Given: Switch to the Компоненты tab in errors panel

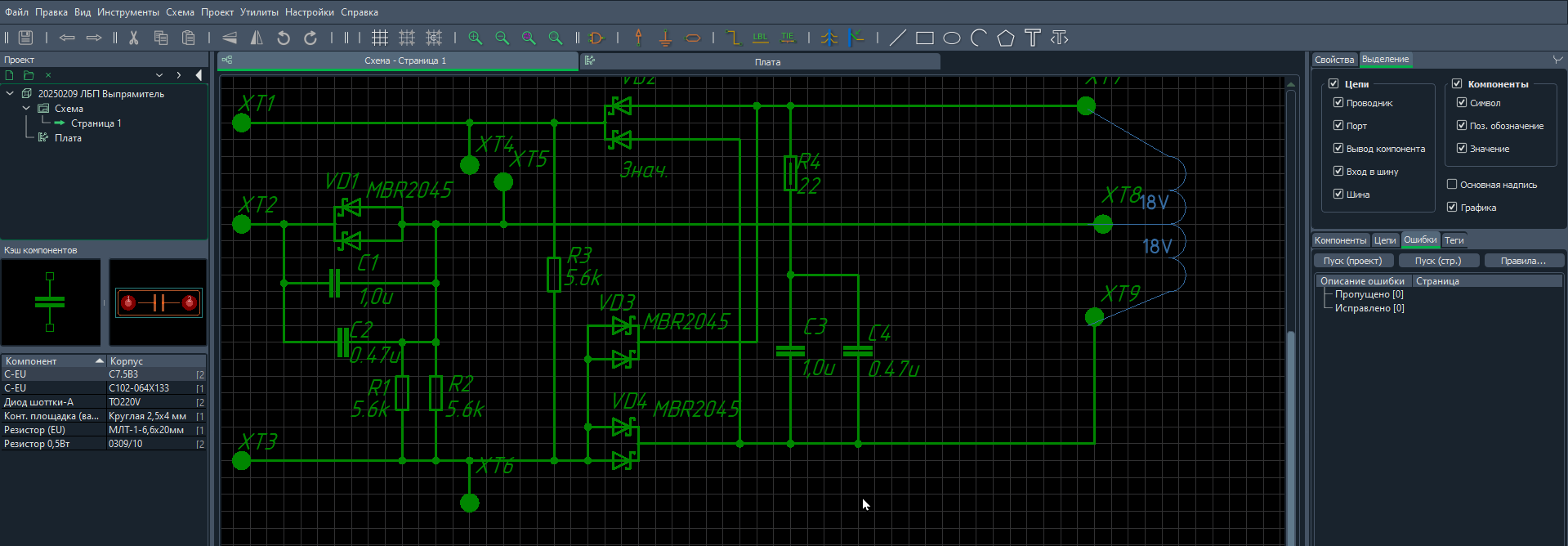Looking at the screenshot, I should pos(1340,240).
